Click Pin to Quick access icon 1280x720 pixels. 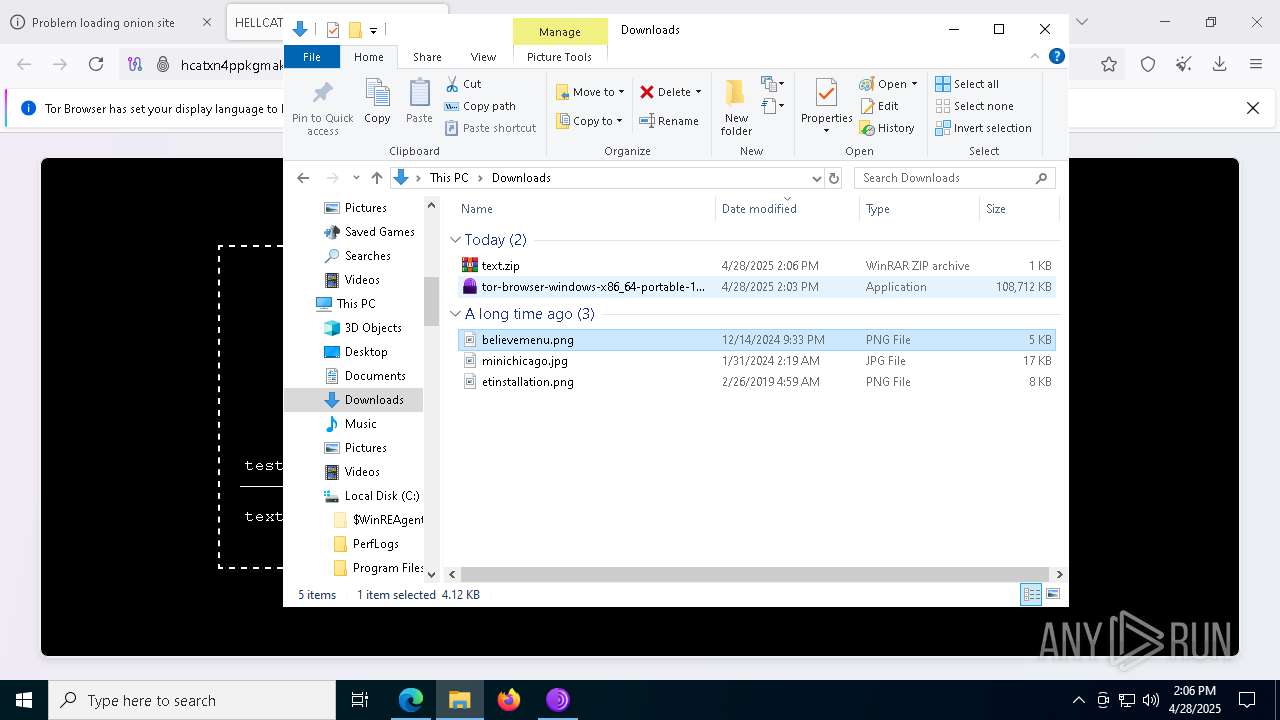point(322,108)
